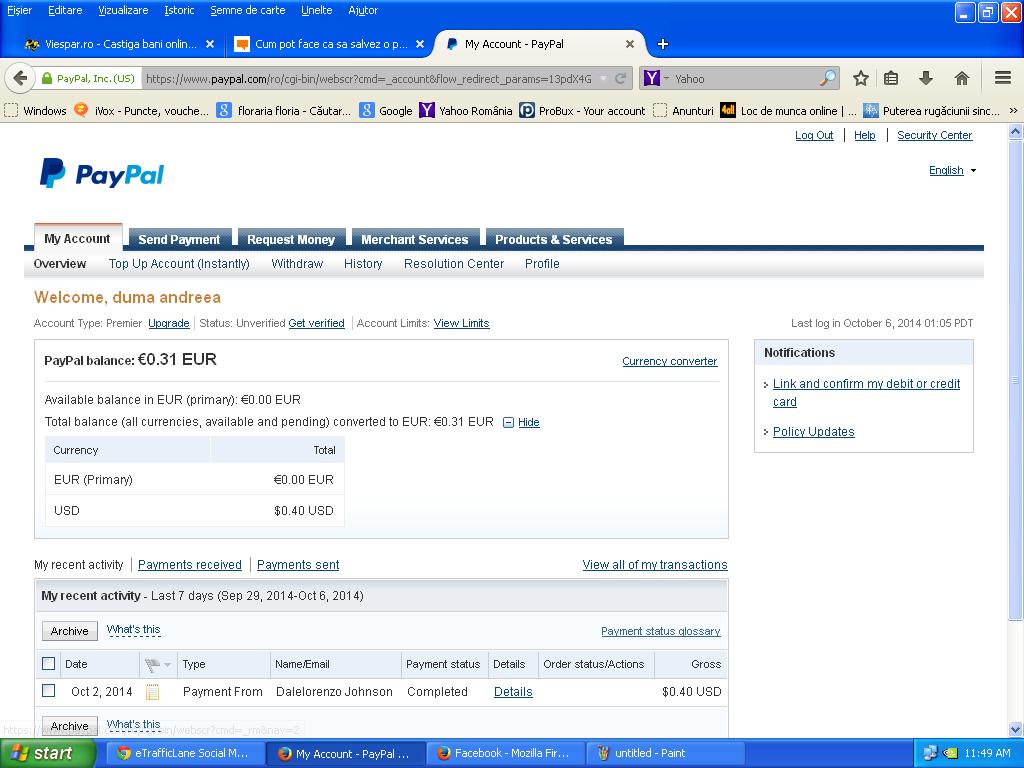Open the flag filter dropdown arrow
Screen dimensions: 1024x768
[167, 665]
